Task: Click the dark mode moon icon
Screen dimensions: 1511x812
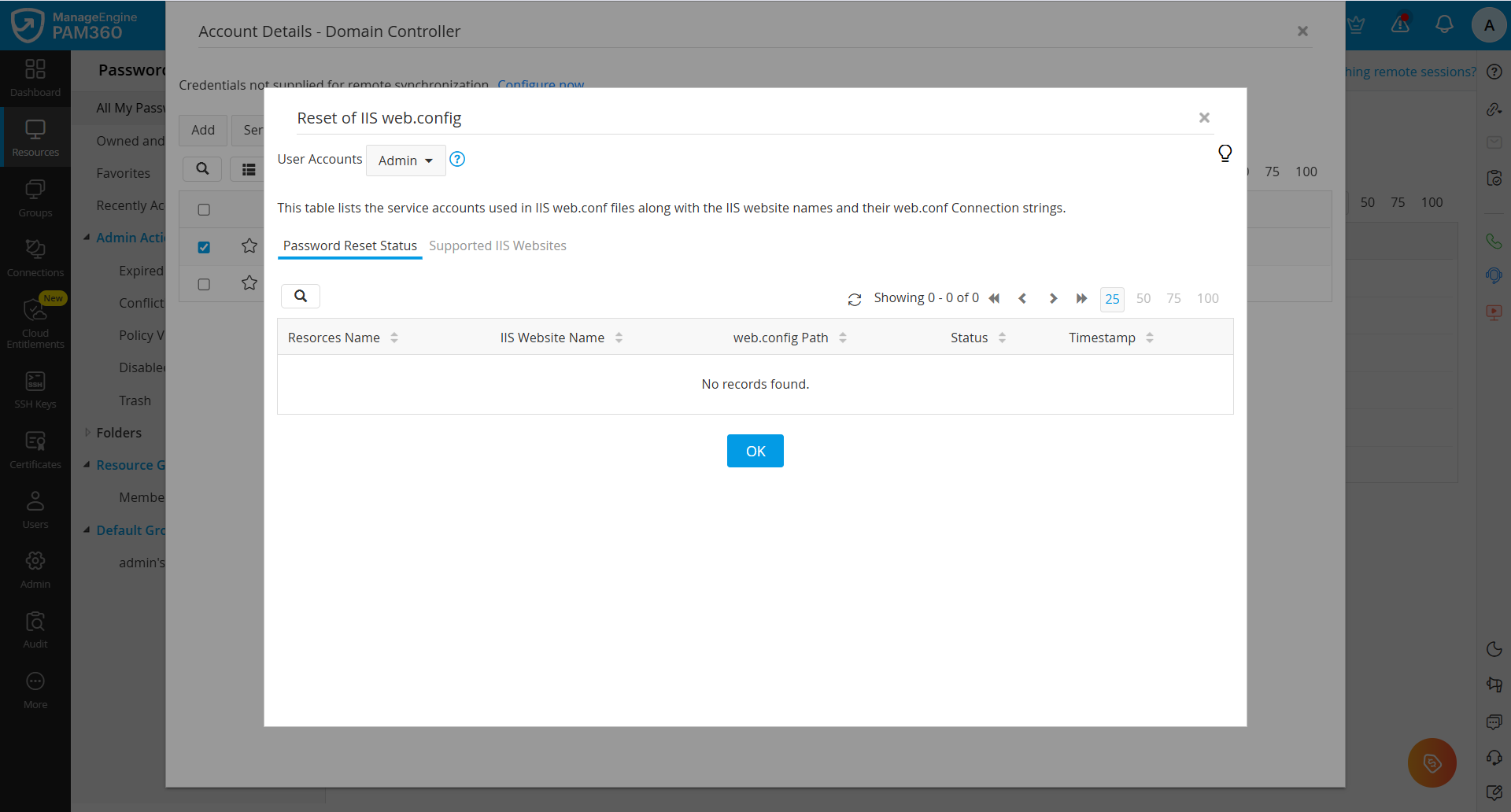Action: pyautogui.click(x=1494, y=649)
